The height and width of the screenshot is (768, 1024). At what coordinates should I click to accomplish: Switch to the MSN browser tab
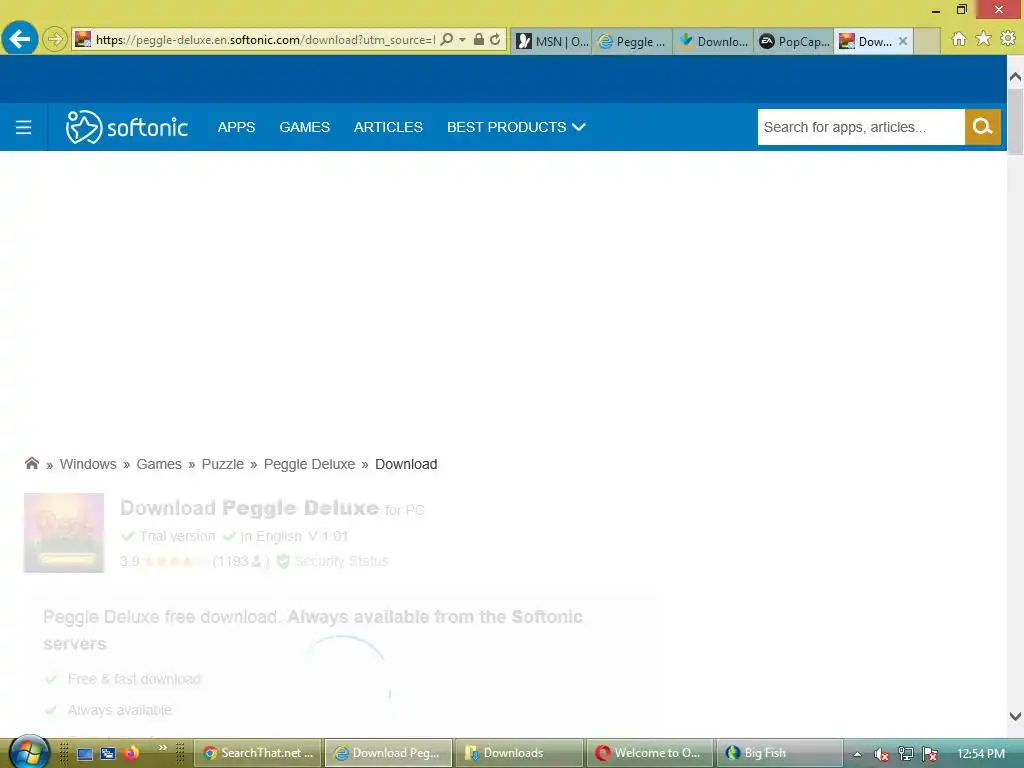point(552,41)
